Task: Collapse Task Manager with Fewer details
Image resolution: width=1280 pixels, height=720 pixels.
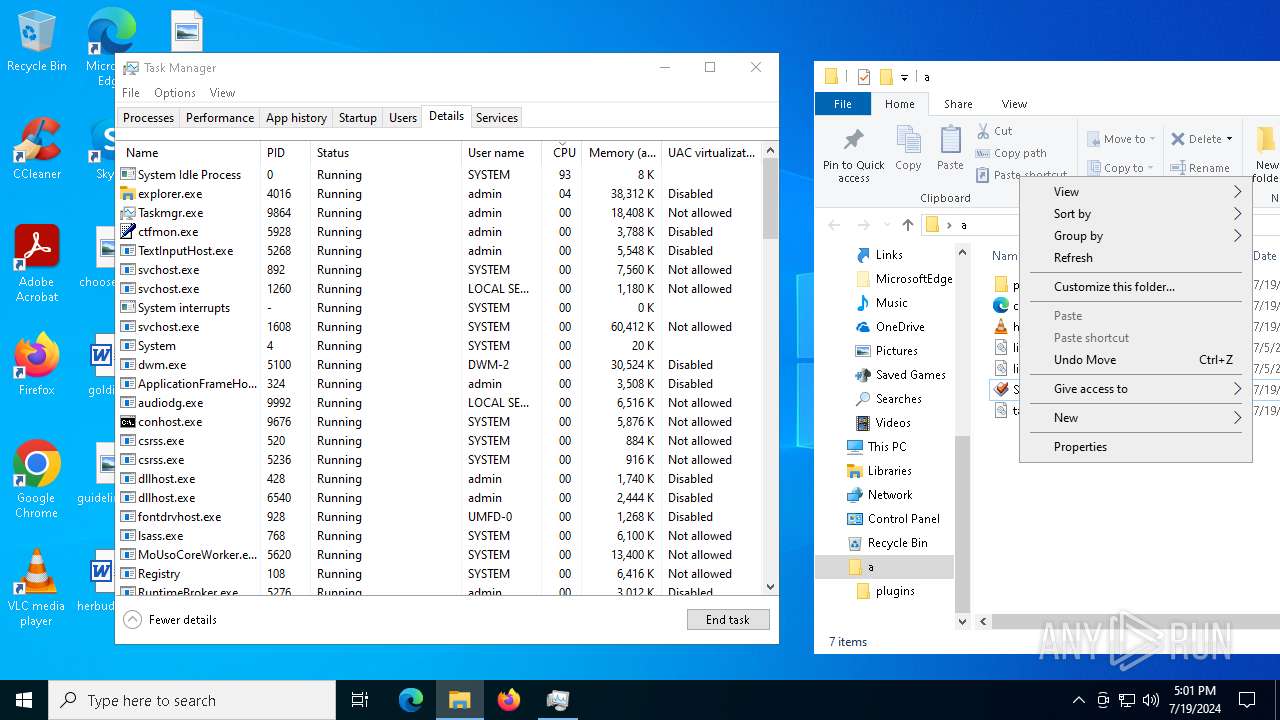Action: (171, 620)
